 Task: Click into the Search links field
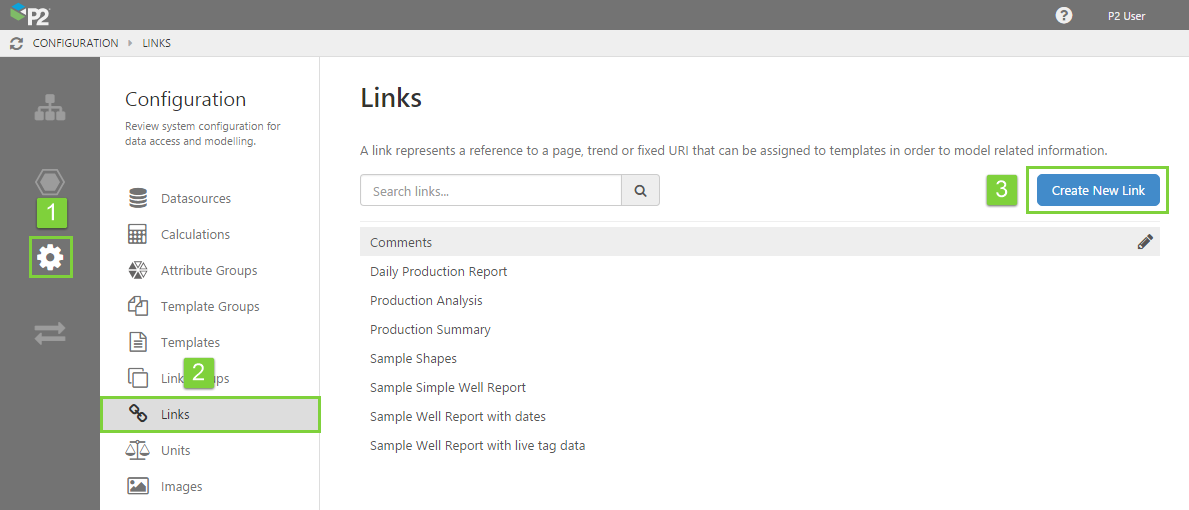click(490, 191)
